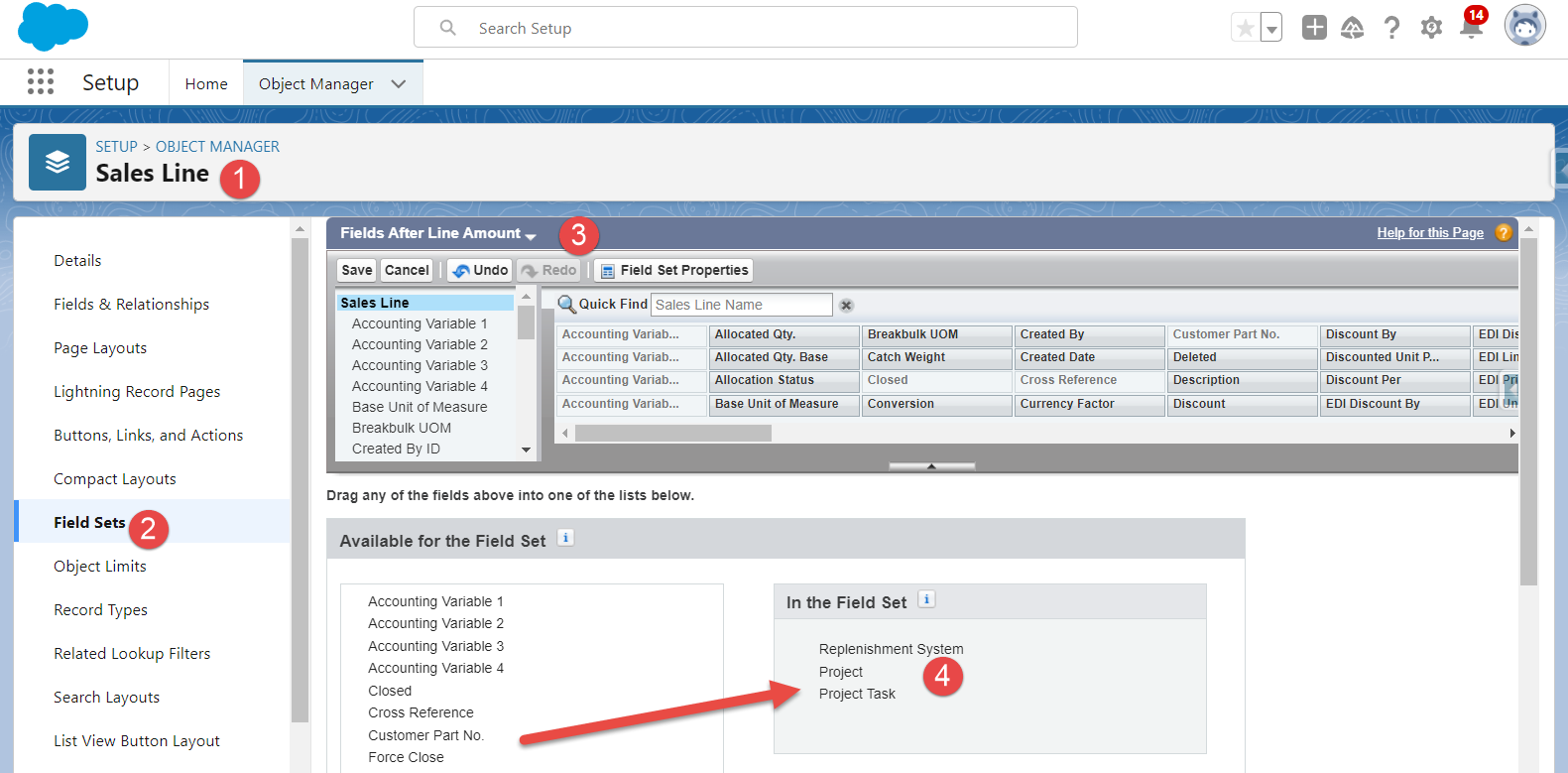Click the down arrow of the object list scrollbar

(526, 450)
